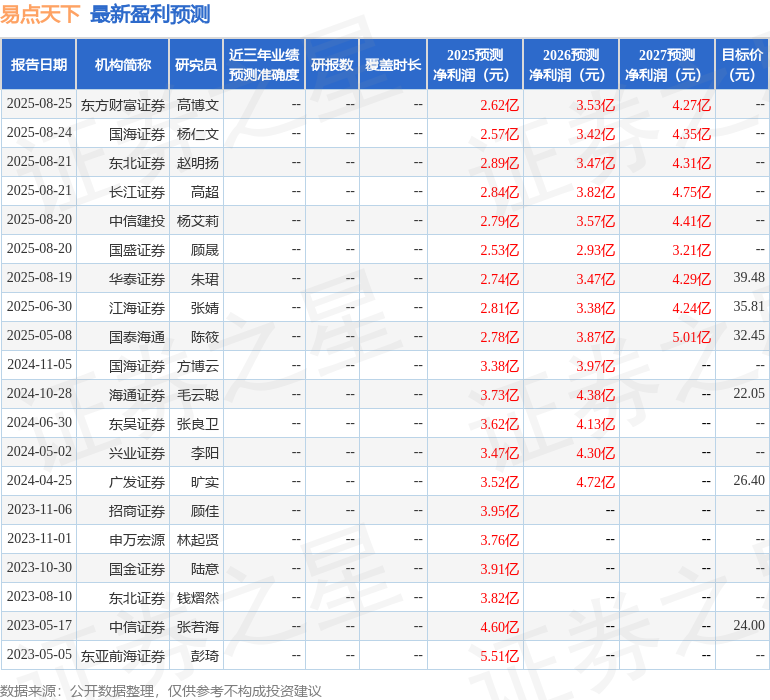Screen dimensions: 770x700
Task: Open the 东亚前海证券 institution entry
Action: click(x=123, y=656)
